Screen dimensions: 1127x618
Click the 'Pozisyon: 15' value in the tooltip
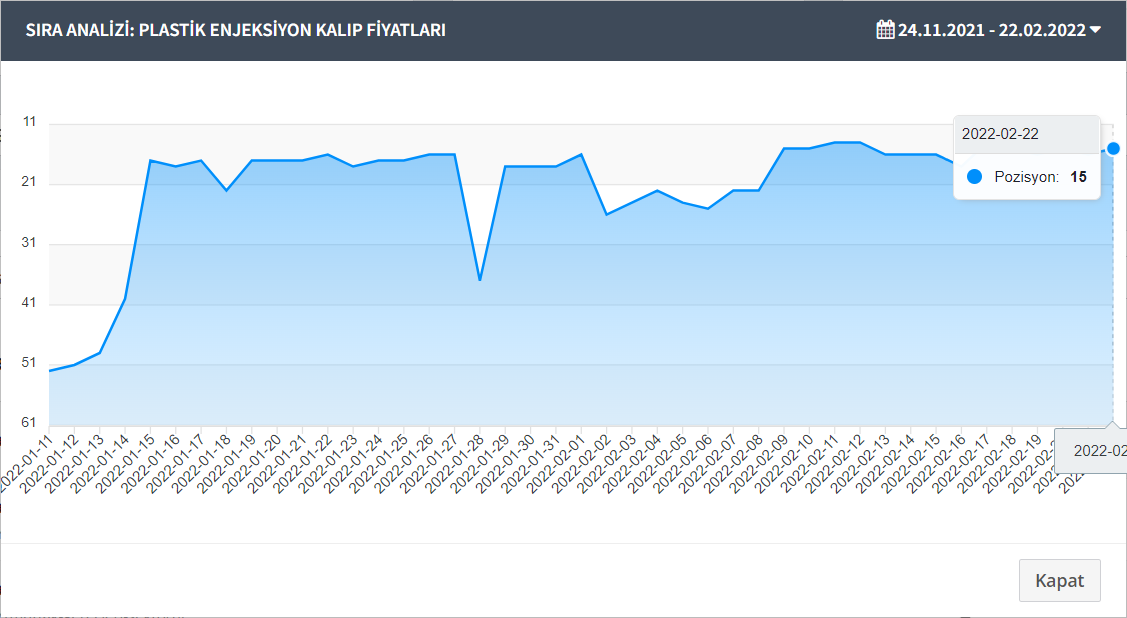point(1041,177)
